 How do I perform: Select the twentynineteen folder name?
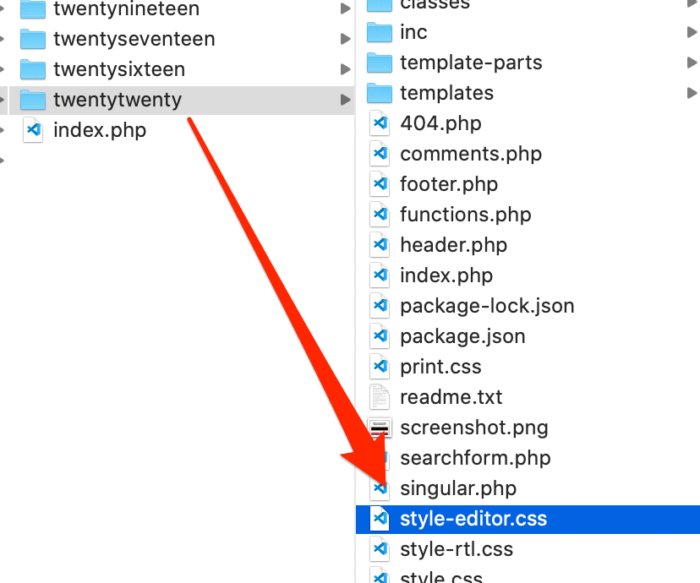click(126, 10)
